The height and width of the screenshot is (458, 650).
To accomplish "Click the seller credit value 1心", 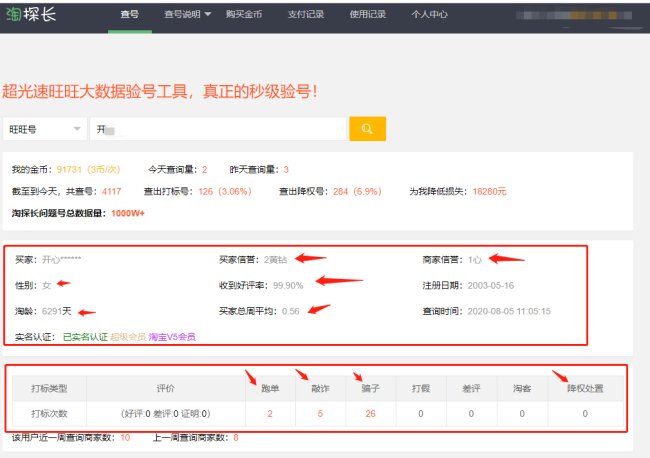I will pyautogui.click(x=475, y=260).
